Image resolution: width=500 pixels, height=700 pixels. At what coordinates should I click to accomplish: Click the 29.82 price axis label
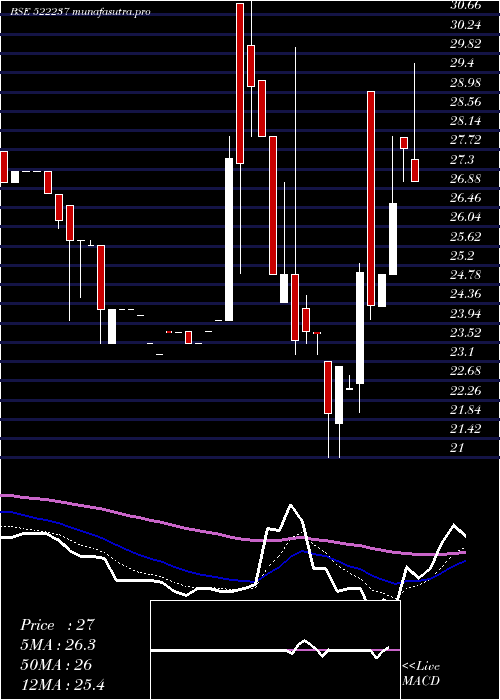click(466, 44)
